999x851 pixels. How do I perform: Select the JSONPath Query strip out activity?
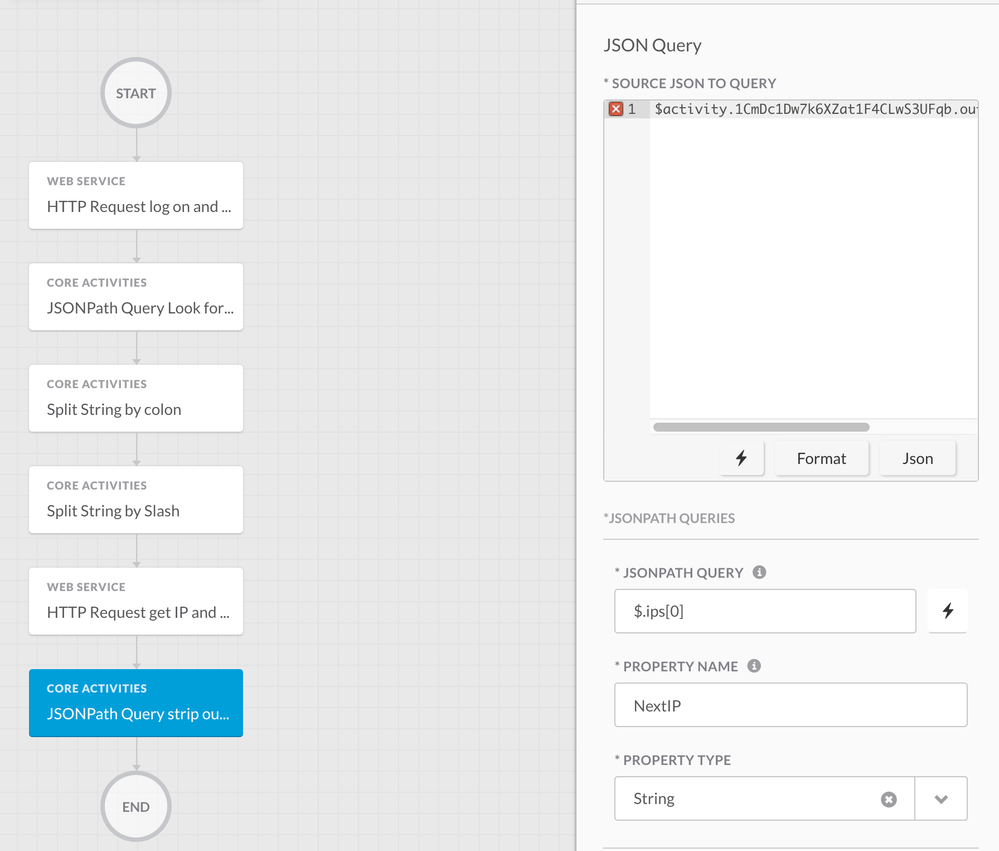point(136,703)
